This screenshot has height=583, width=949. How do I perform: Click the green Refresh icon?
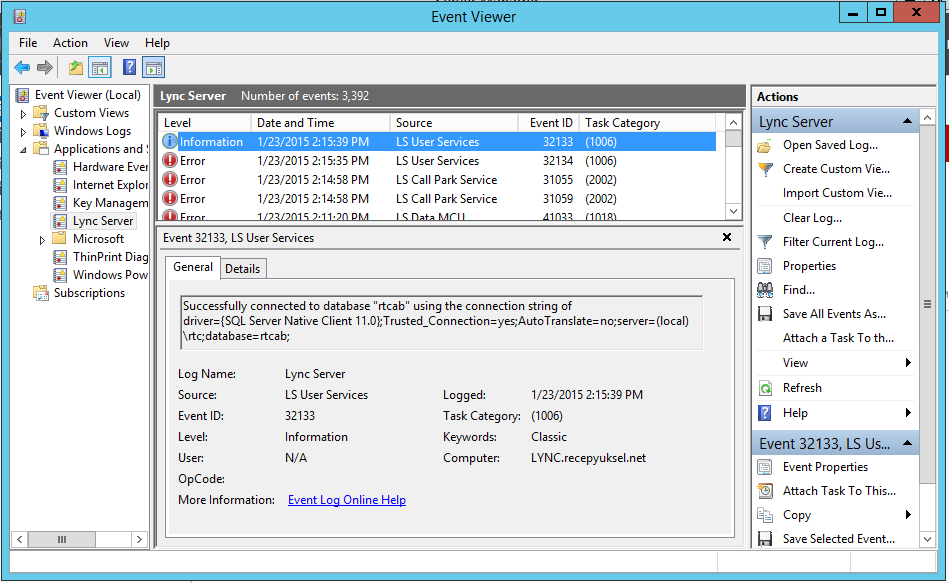pos(765,388)
